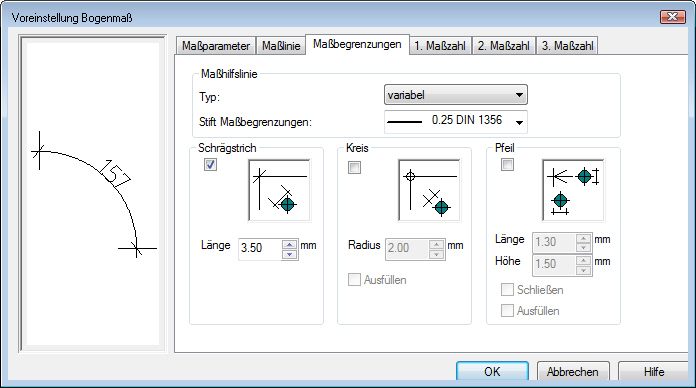This screenshot has width=696, height=388.
Task: Open the 1. Maßzahl tab
Action: 440,46
